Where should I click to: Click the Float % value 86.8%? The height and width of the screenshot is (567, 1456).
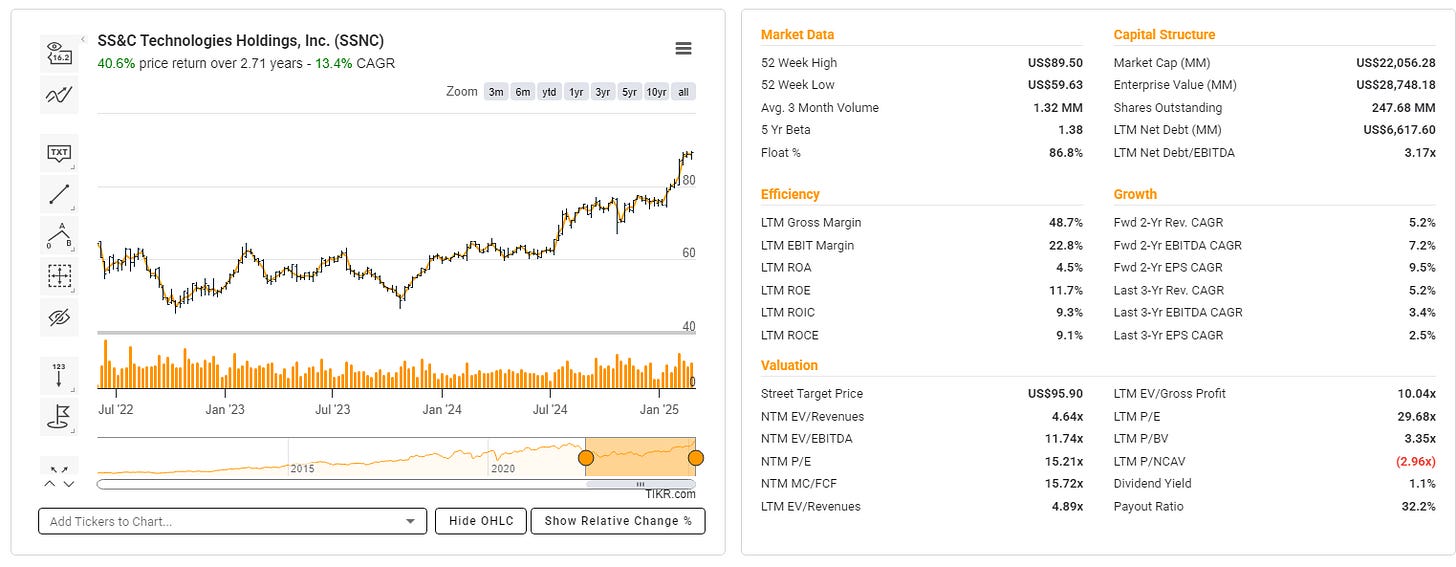1066,153
